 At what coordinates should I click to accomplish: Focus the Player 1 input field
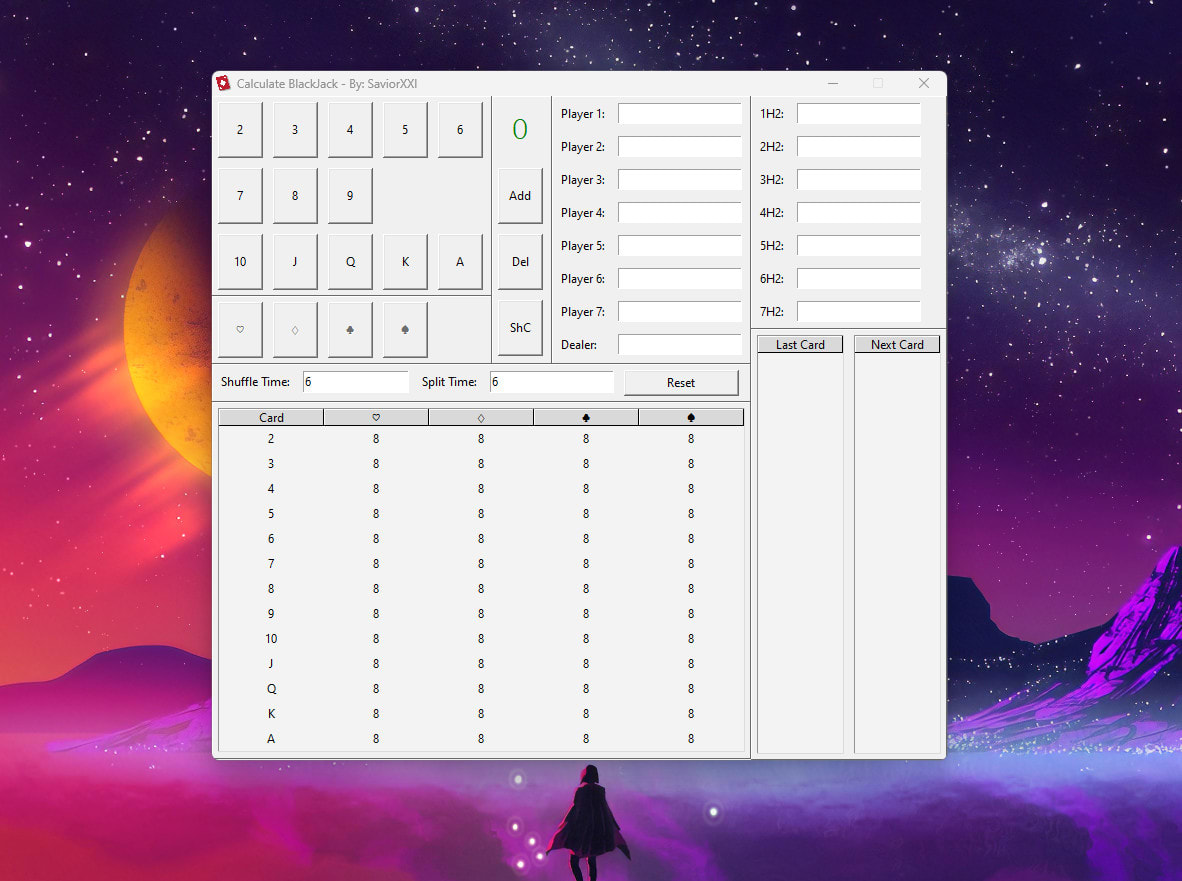pyautogui.click(x=680, y=114)
